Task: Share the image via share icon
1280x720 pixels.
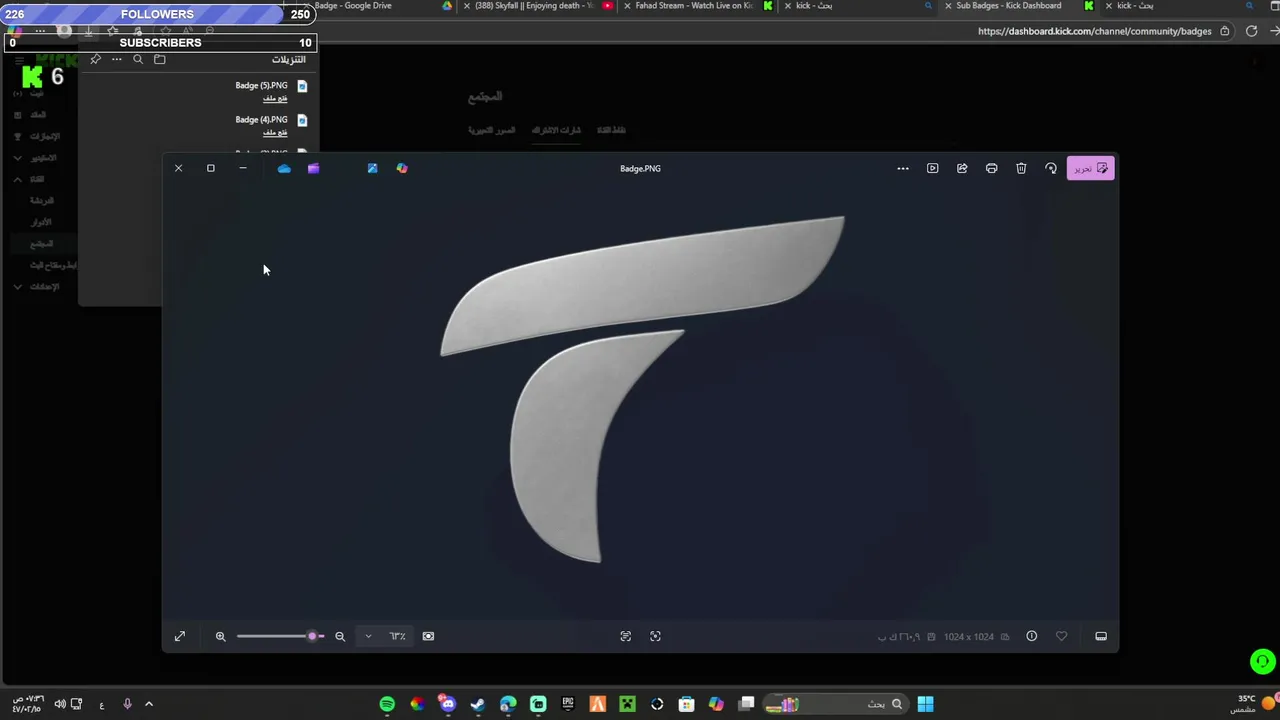Action: coord(962,168)
